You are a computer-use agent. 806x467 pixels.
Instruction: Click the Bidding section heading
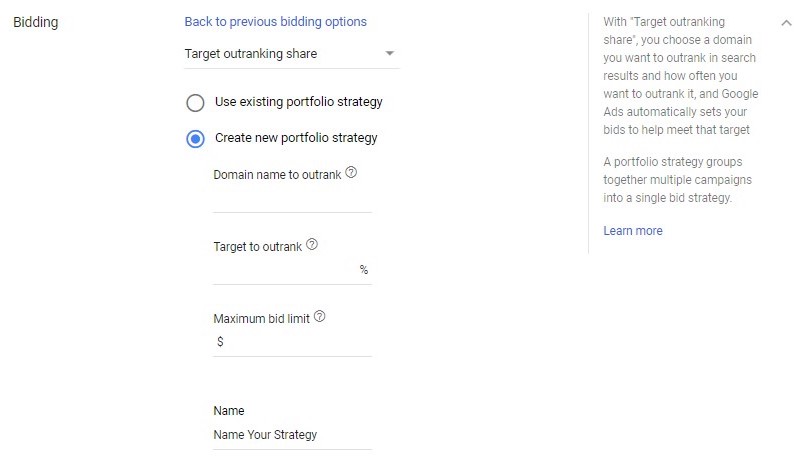click(36, 22)
